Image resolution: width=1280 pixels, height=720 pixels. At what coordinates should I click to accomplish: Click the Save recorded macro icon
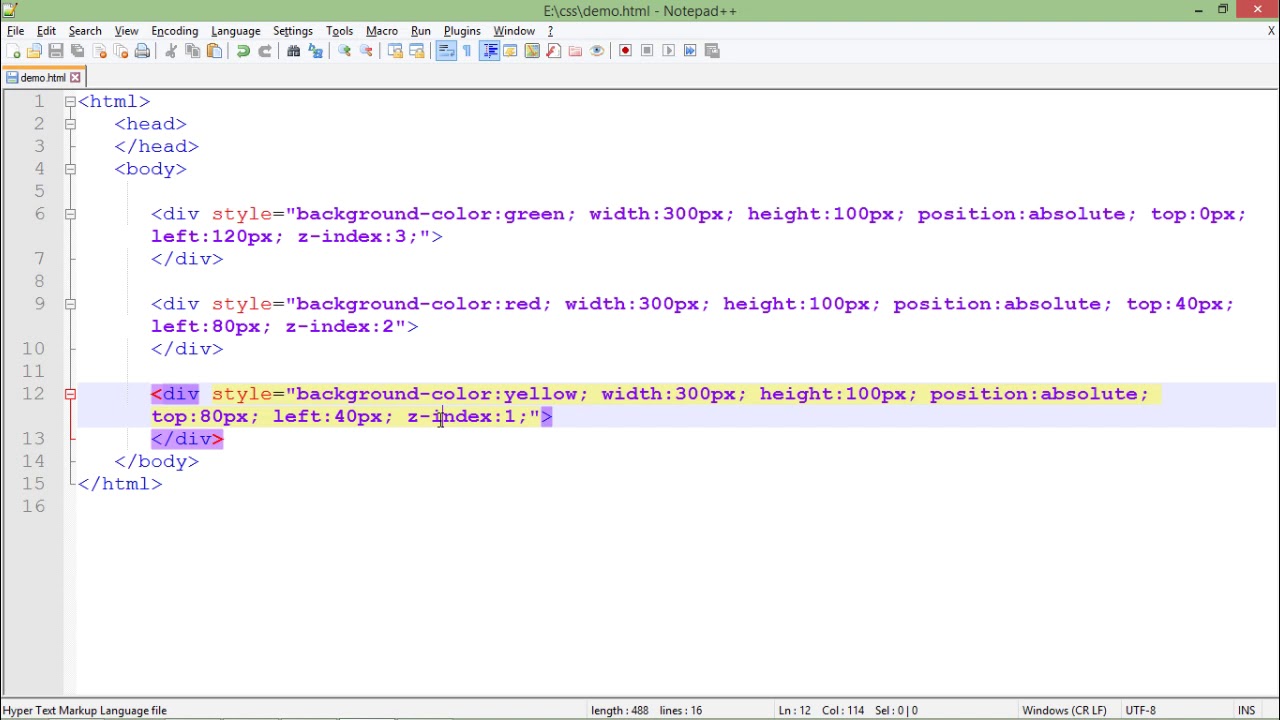coord(712,51)
